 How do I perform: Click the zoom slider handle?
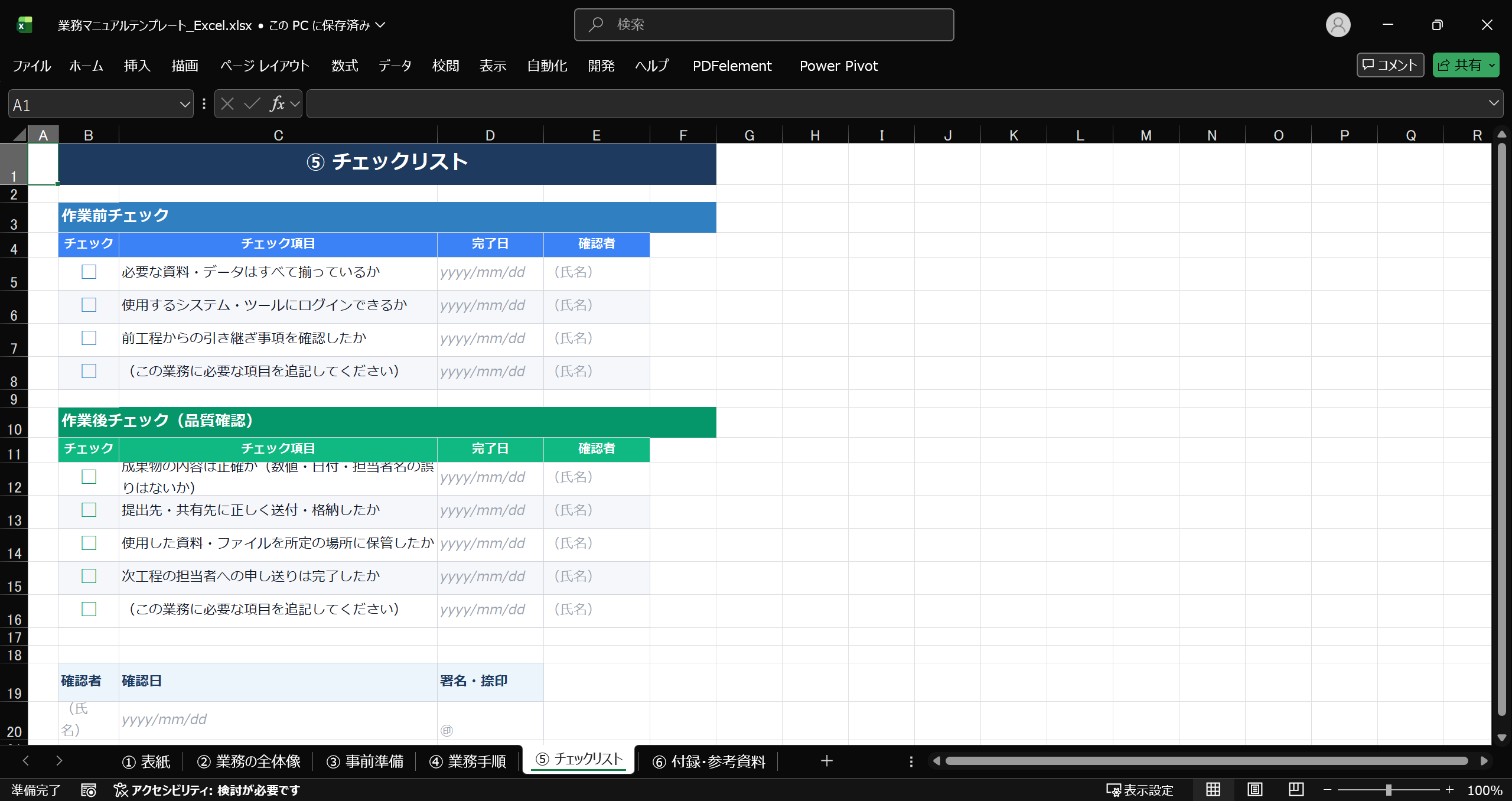[x=1389, y=790]
